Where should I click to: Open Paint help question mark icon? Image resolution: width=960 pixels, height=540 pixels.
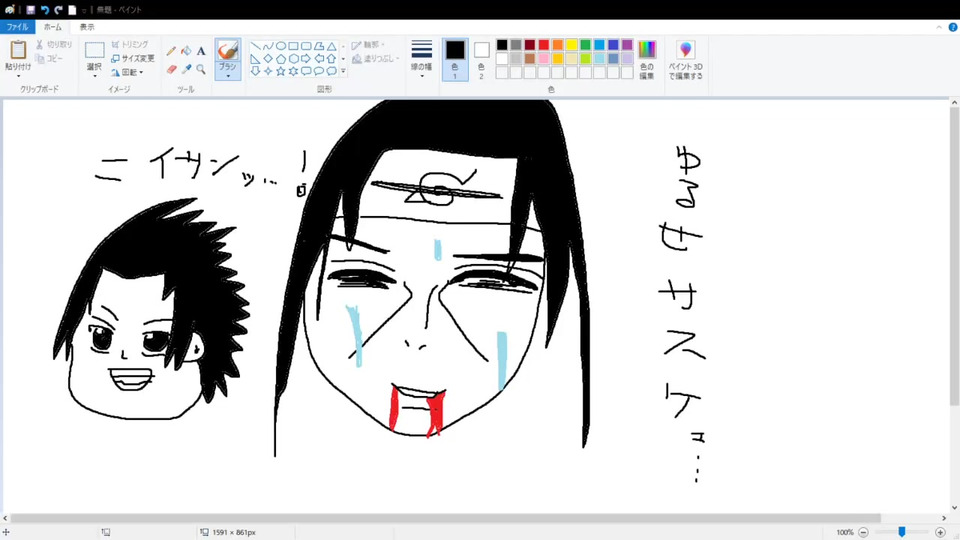953,27
